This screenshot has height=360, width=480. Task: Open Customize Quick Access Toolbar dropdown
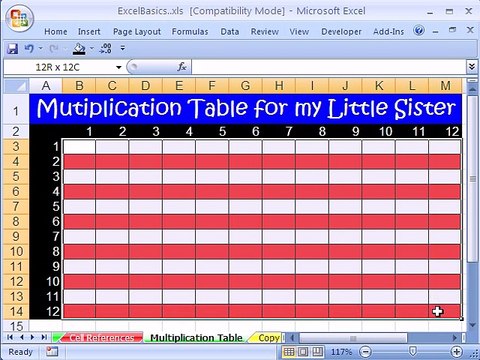point(123,48)
